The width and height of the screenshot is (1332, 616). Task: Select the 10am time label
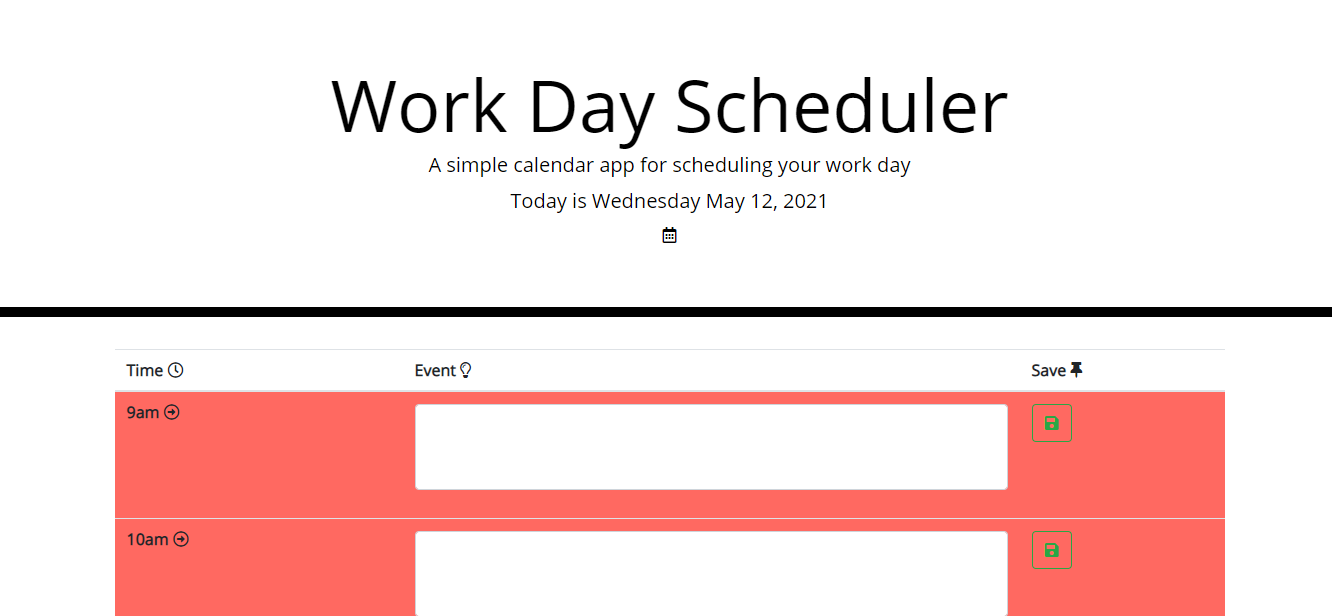[x=147, y=539]
